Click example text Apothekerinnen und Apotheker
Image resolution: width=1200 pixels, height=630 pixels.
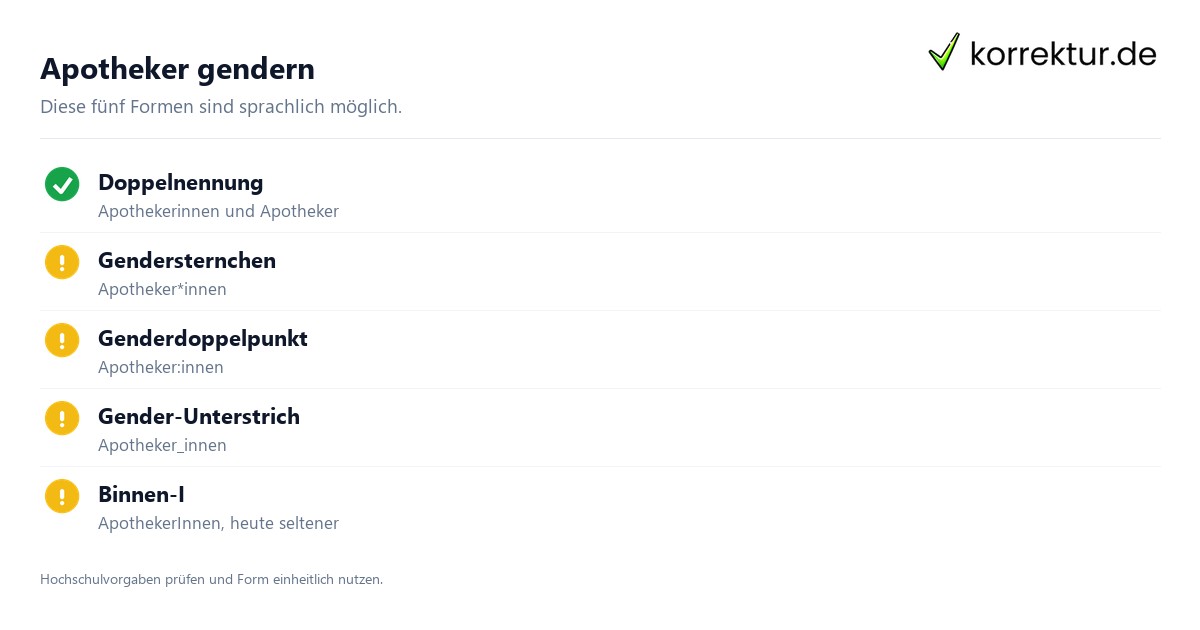(218, 211)
